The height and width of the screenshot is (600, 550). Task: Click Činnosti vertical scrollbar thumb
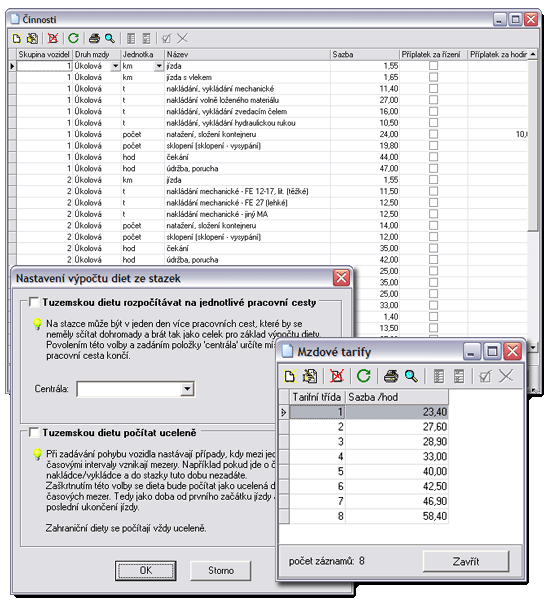click(532, 145)
